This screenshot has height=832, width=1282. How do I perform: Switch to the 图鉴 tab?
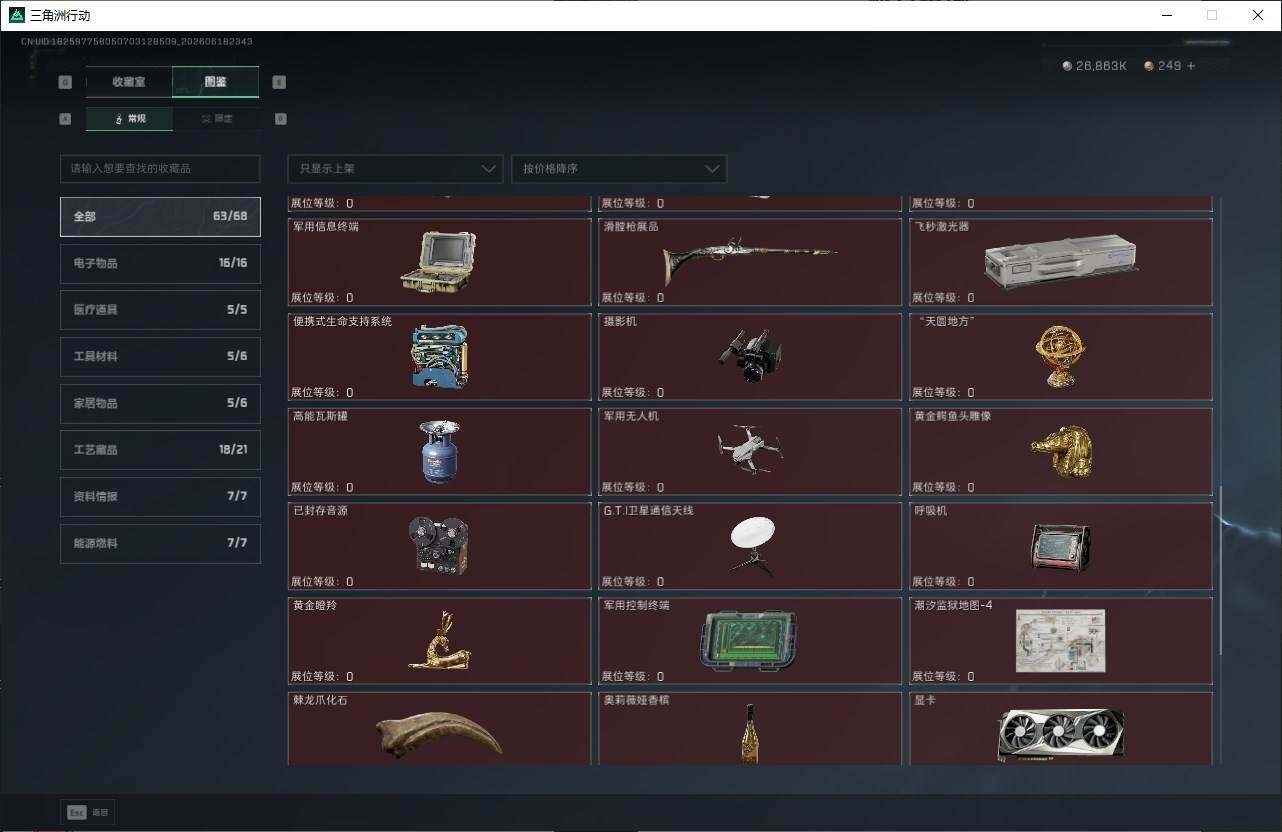tap(216, 82)
